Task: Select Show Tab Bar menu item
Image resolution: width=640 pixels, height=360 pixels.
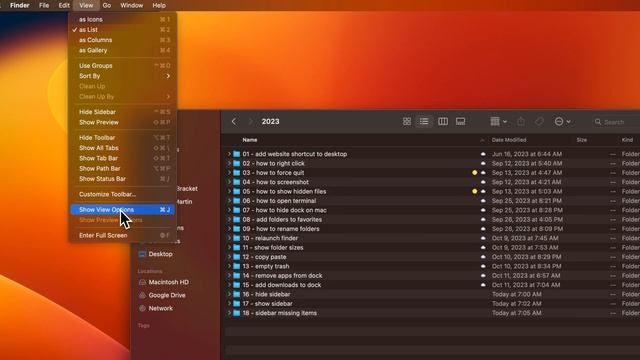Action: [122, 158]
